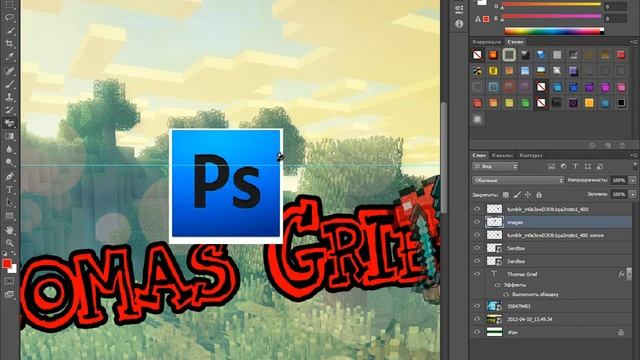Select the Gradient tool
Screen dimensions: 640x360
pos(9,136)
